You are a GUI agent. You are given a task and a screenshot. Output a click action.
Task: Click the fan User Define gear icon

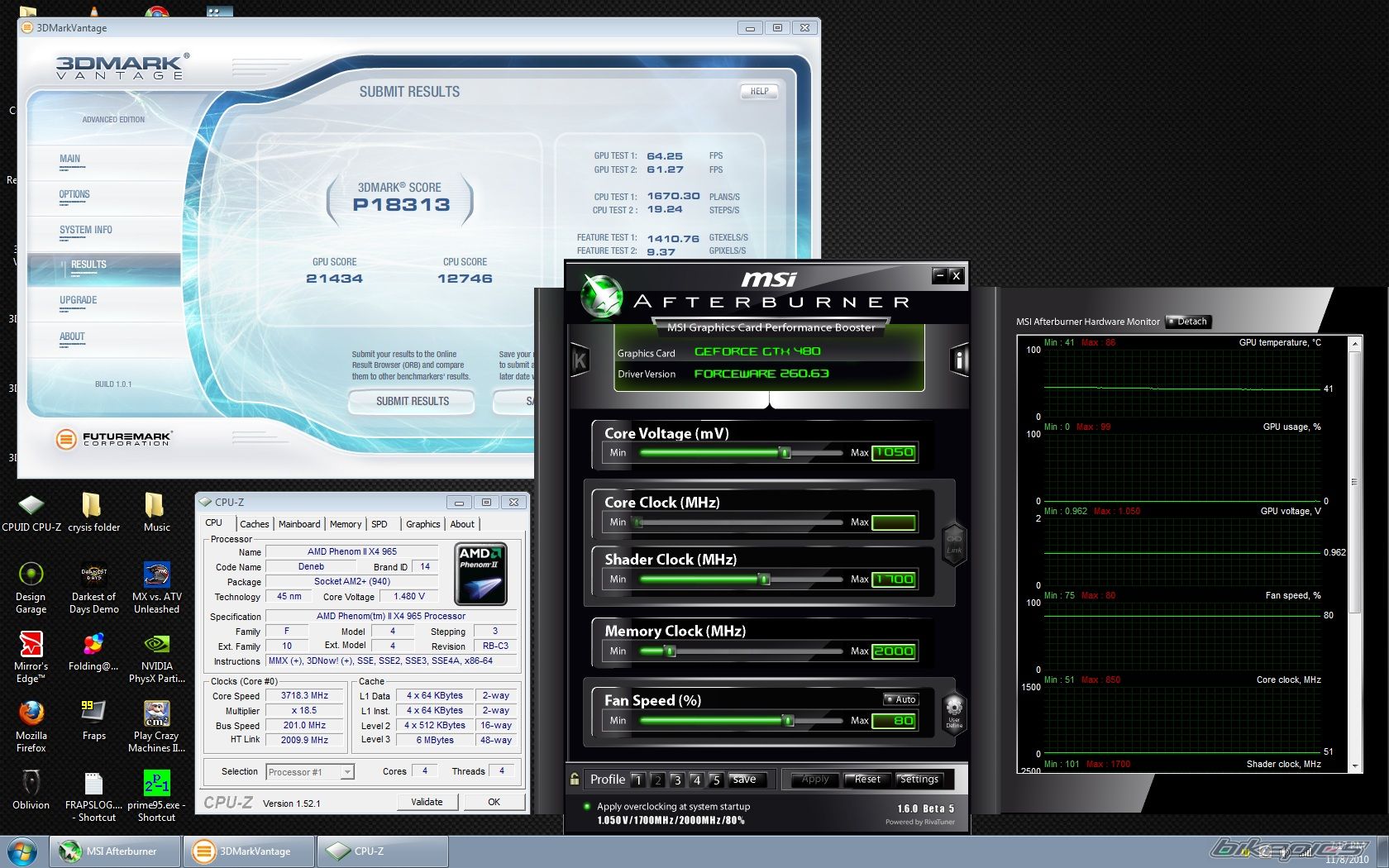click(x=954, y=708)
